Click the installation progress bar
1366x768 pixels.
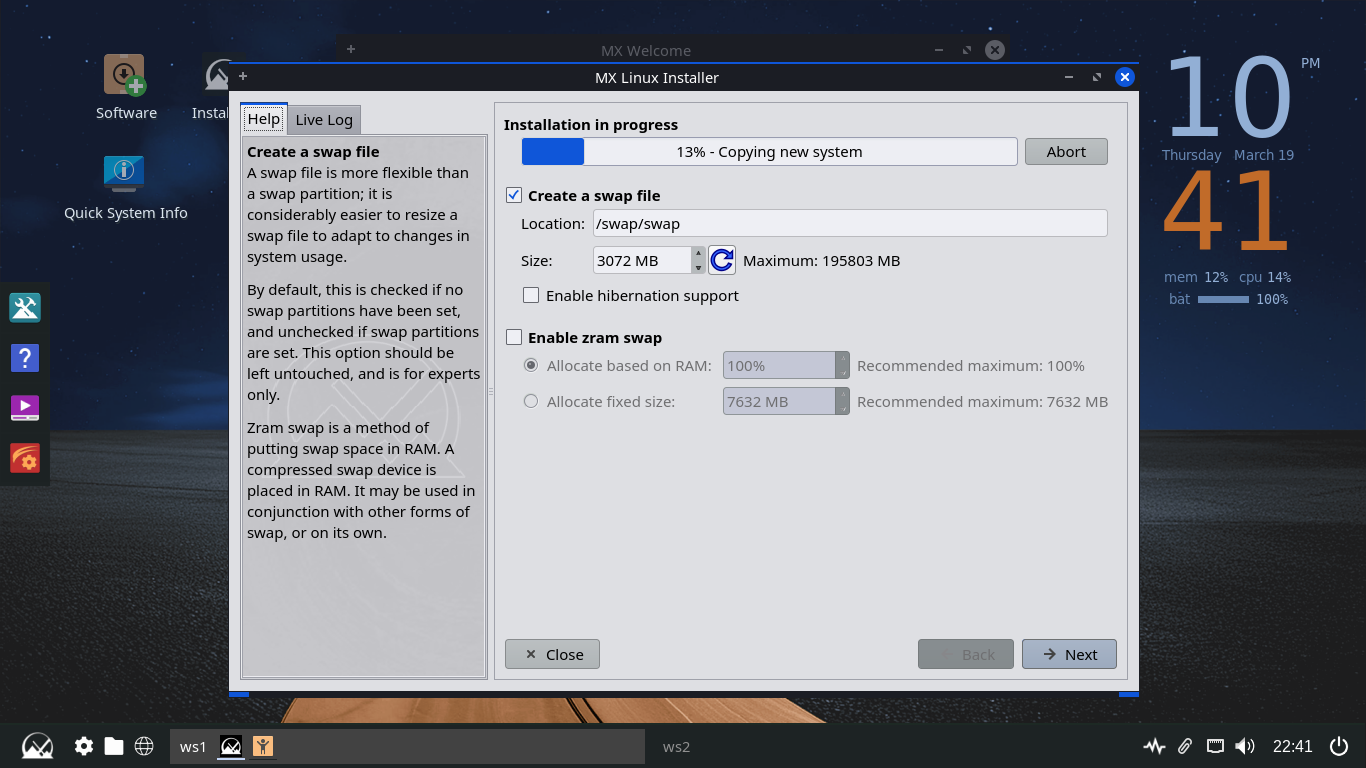point(769,152)
